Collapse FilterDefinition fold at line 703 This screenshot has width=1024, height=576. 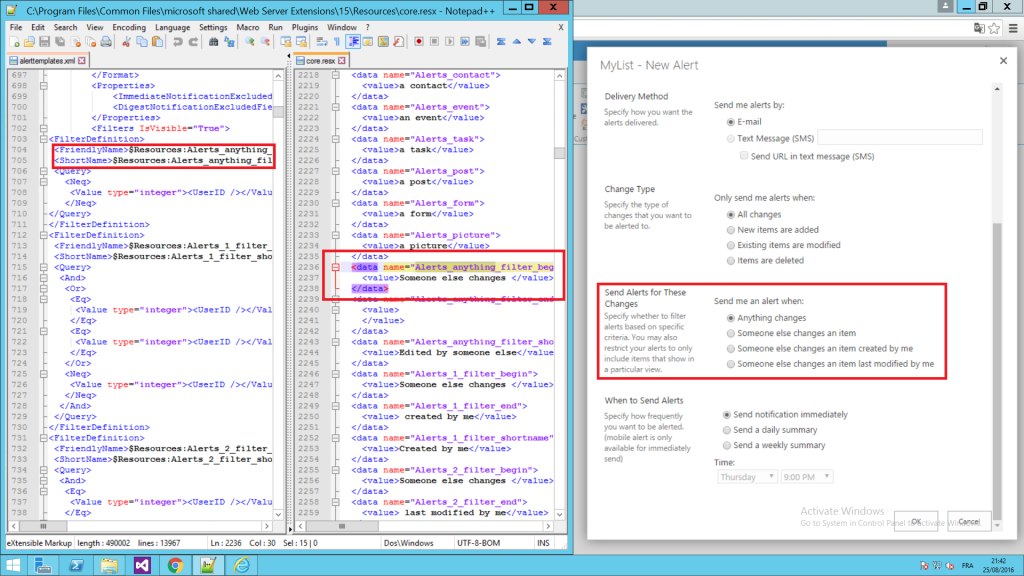tap(44, 139)
